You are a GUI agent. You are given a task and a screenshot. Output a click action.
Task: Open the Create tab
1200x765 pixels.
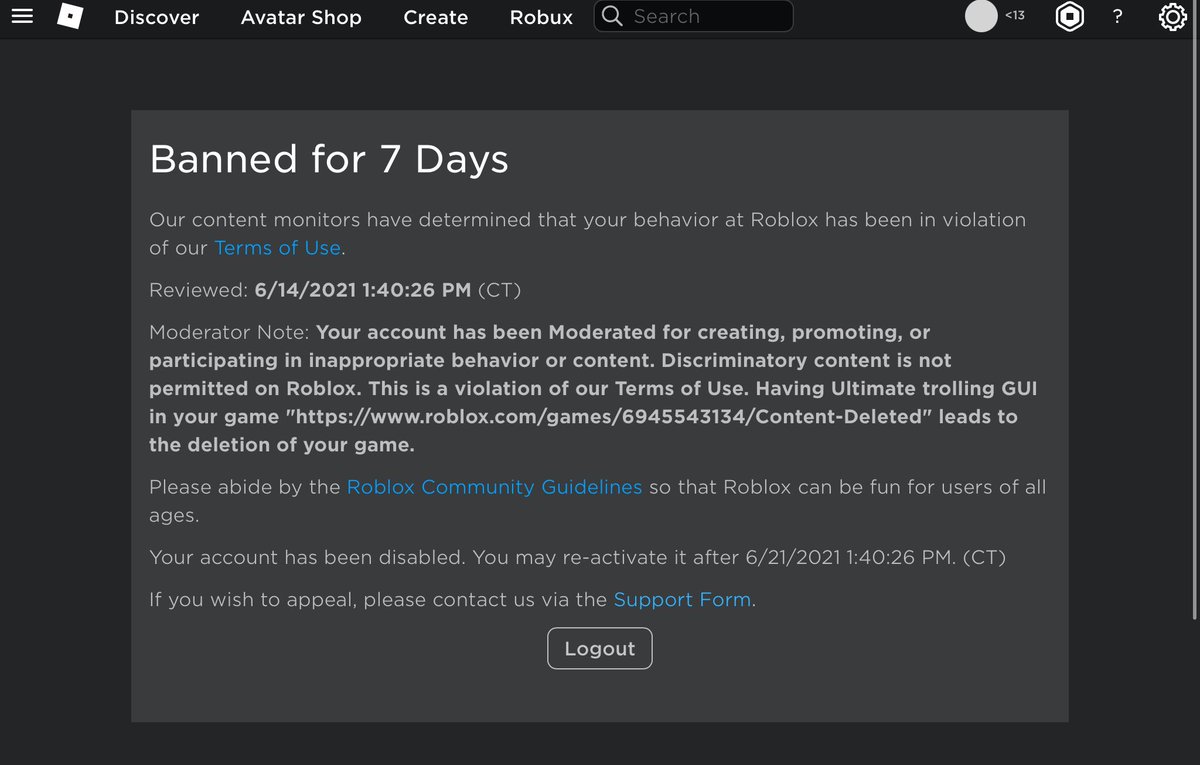[435, 17]
